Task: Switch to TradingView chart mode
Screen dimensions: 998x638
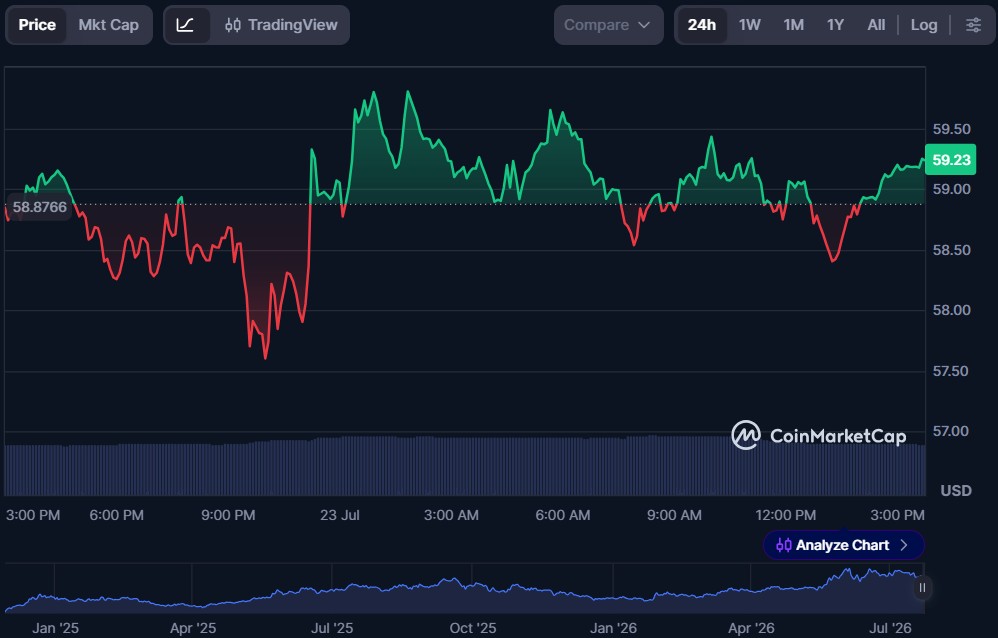Action: [x=281, y=25]
